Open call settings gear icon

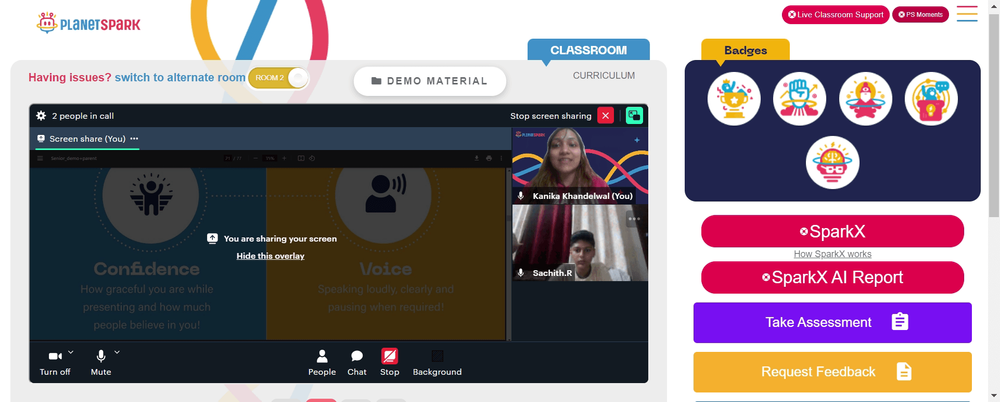click(41, 115)
